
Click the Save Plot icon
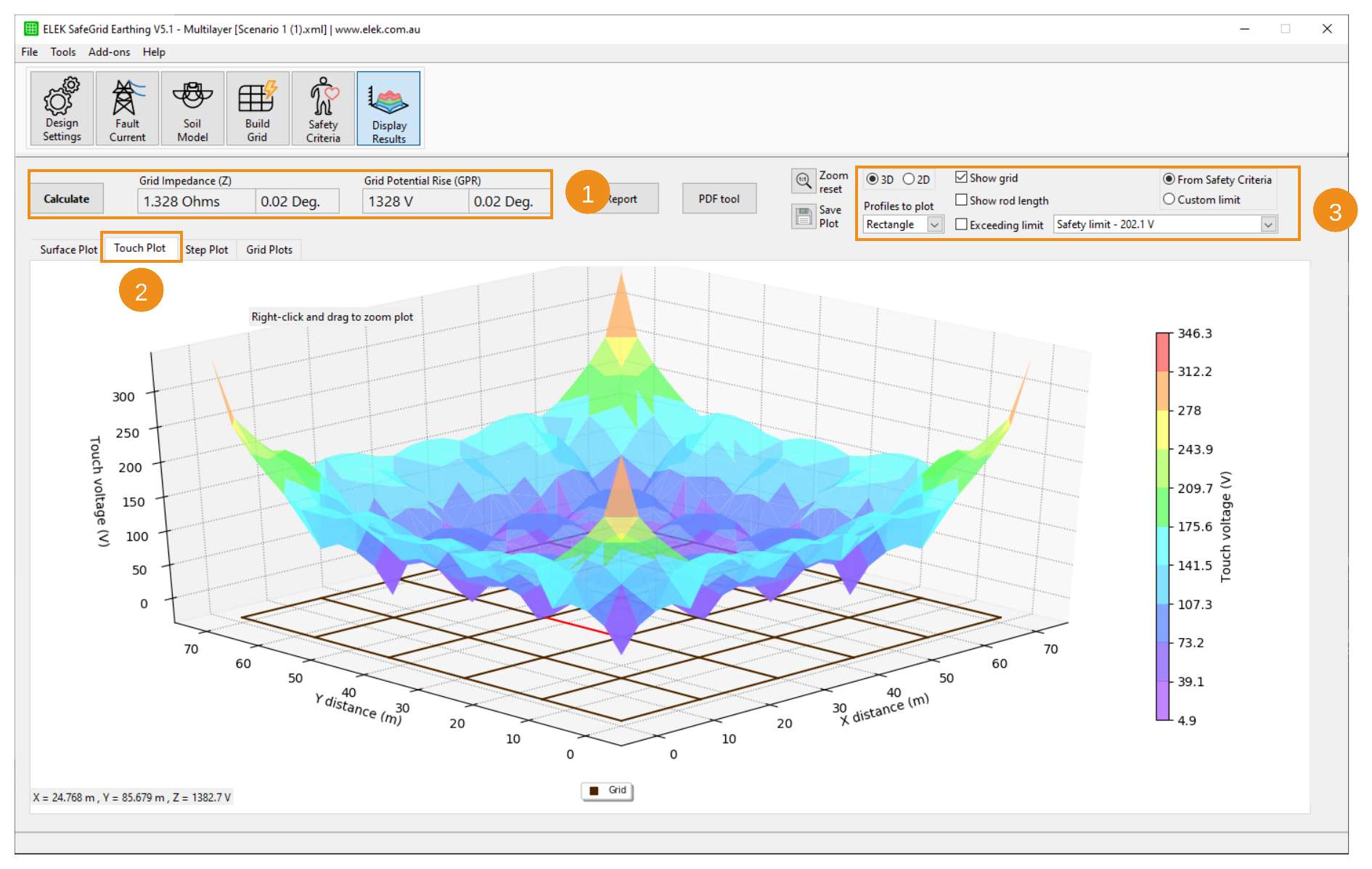point(804,216)
